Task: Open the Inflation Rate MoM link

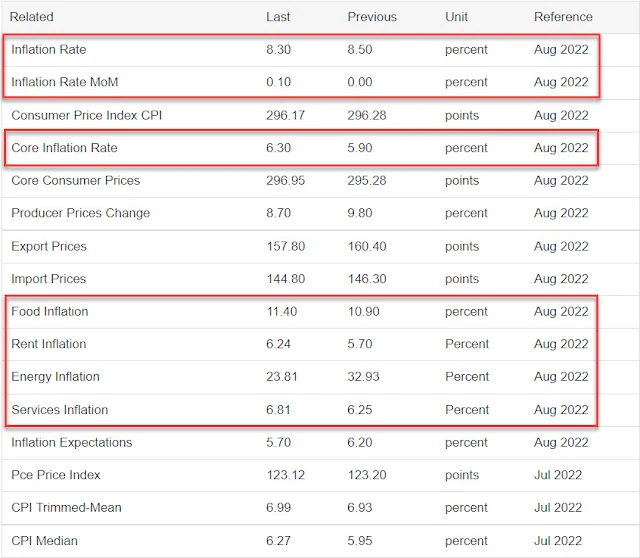Action: pos(64,82)
